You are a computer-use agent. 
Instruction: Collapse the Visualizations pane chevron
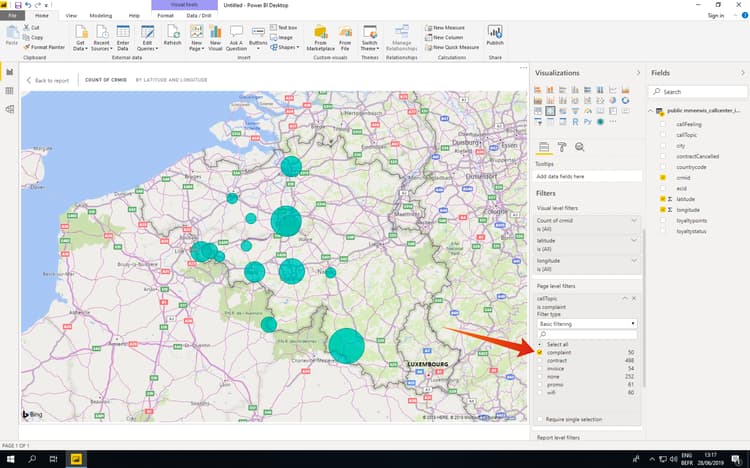click(x=638, y=73)
